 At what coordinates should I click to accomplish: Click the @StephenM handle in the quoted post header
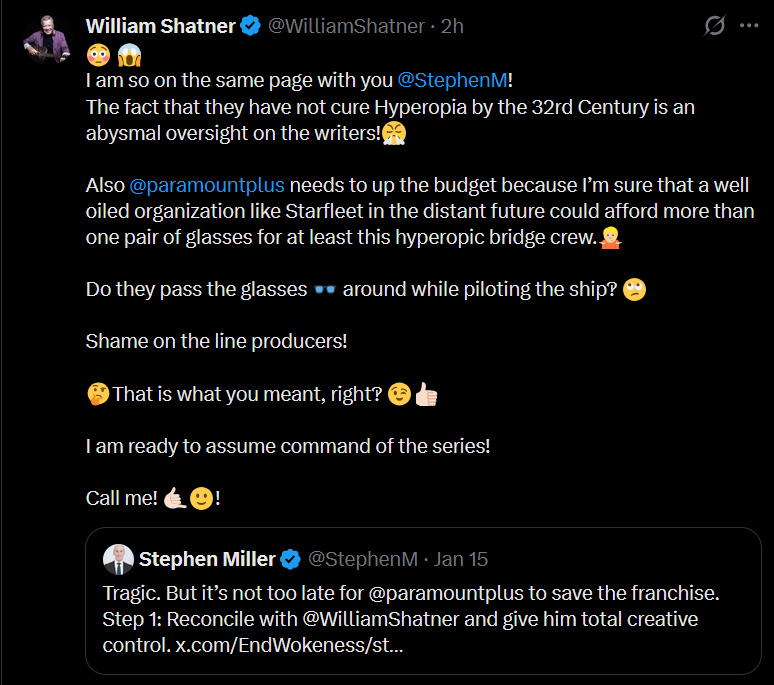[362, 559]
